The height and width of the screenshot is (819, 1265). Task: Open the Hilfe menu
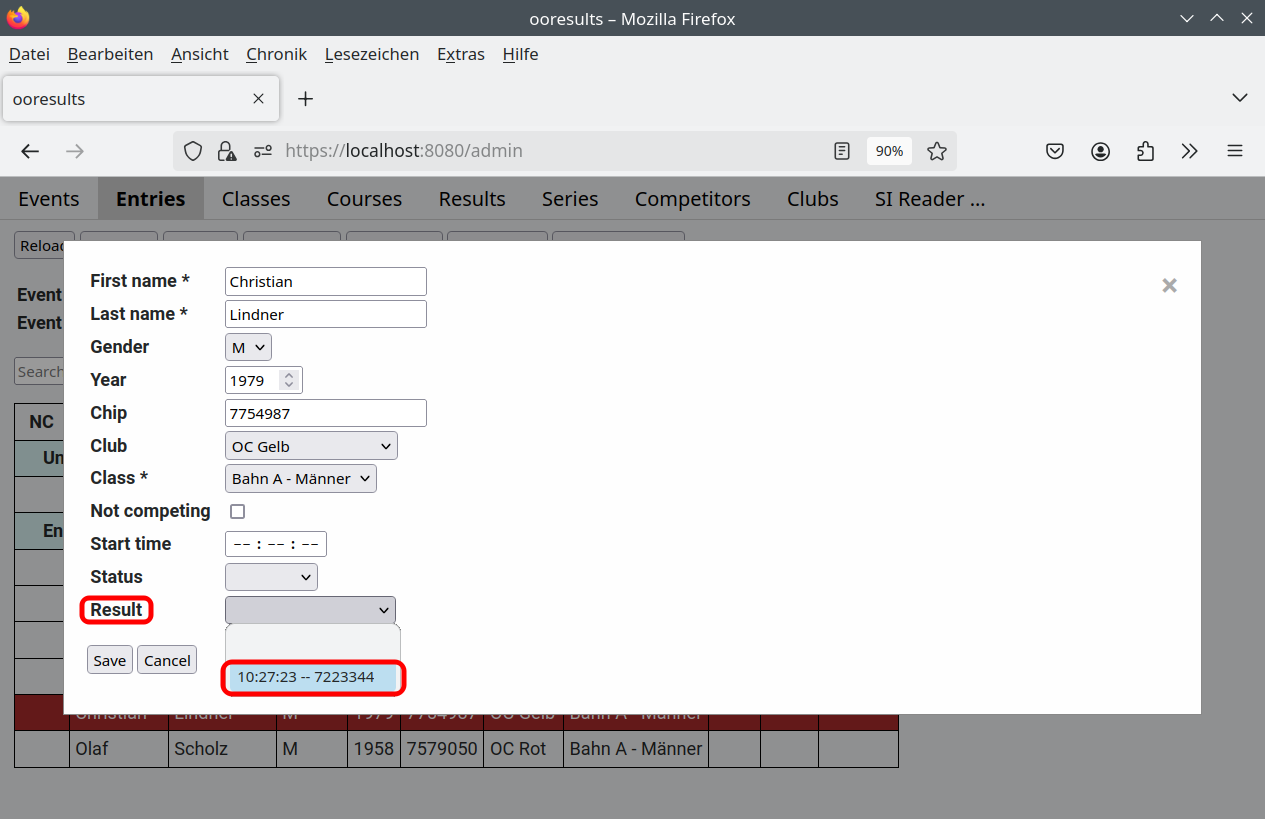click(520, 54)
